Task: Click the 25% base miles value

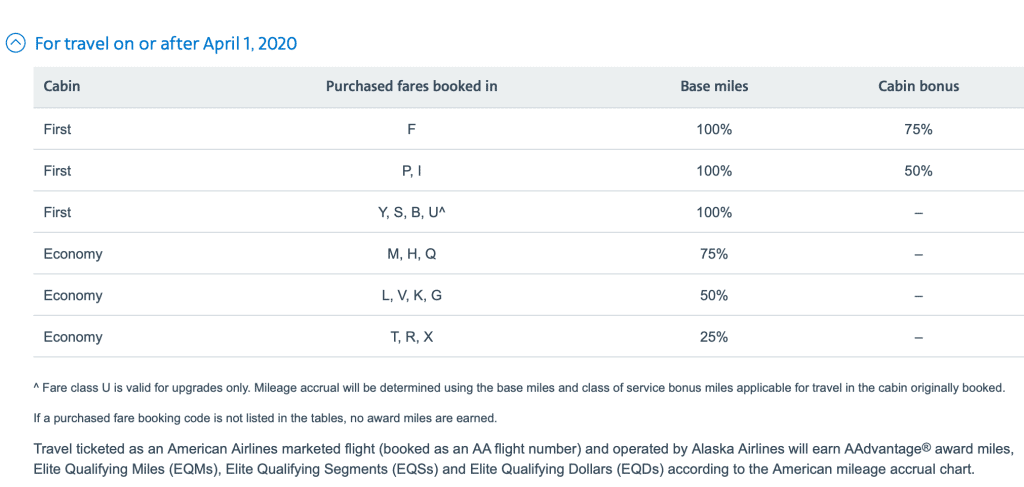Action: 714,337
